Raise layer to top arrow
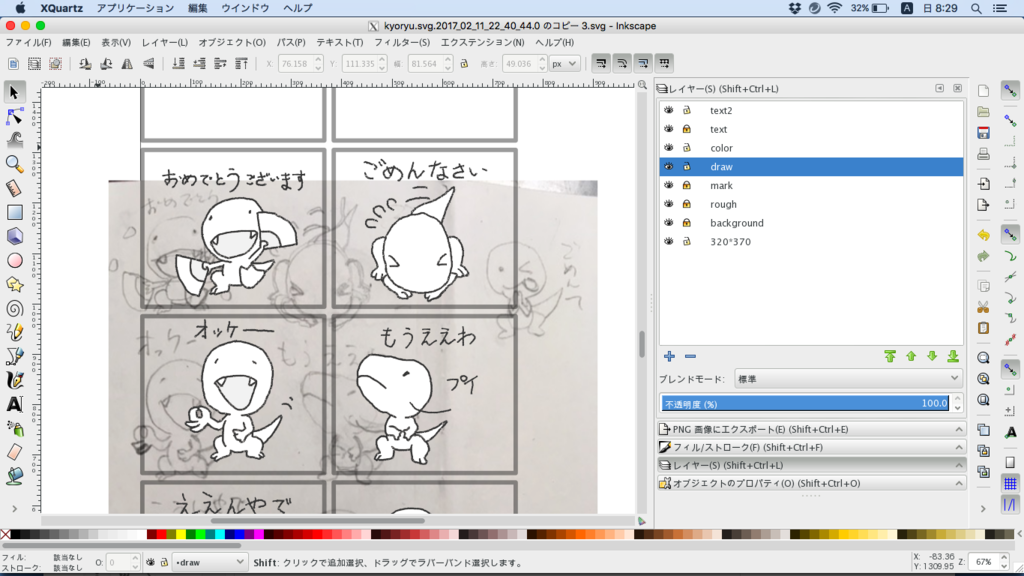The width and height of the screenshot is (1024, 576). coord(890,357)
